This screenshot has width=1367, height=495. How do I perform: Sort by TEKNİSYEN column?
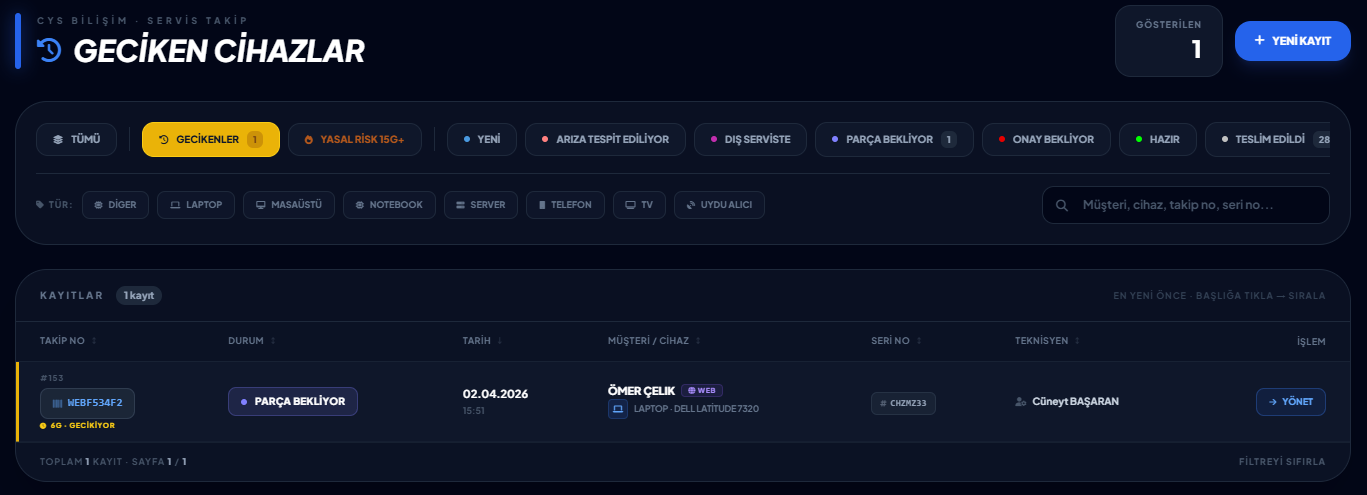(x=1048, y=341)
